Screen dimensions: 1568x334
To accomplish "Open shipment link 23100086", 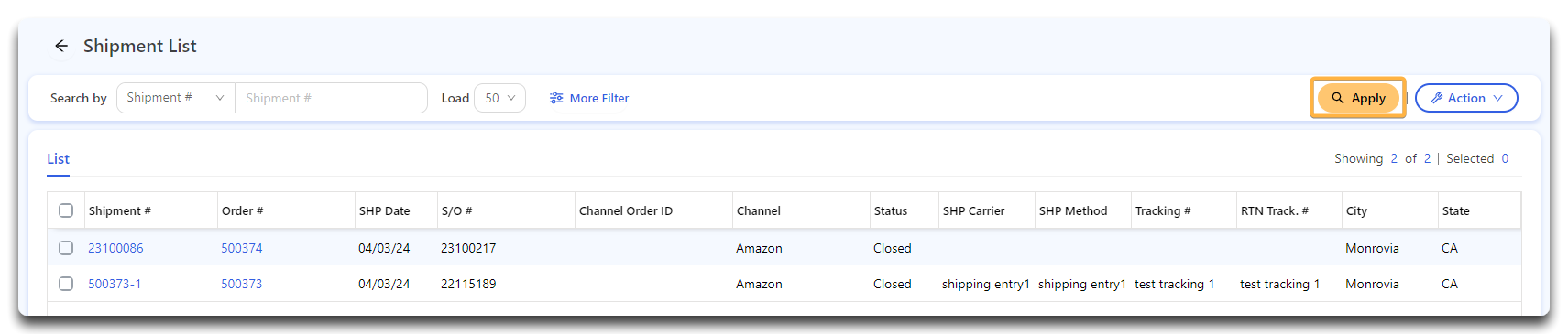I will click(x=115, y=248).
